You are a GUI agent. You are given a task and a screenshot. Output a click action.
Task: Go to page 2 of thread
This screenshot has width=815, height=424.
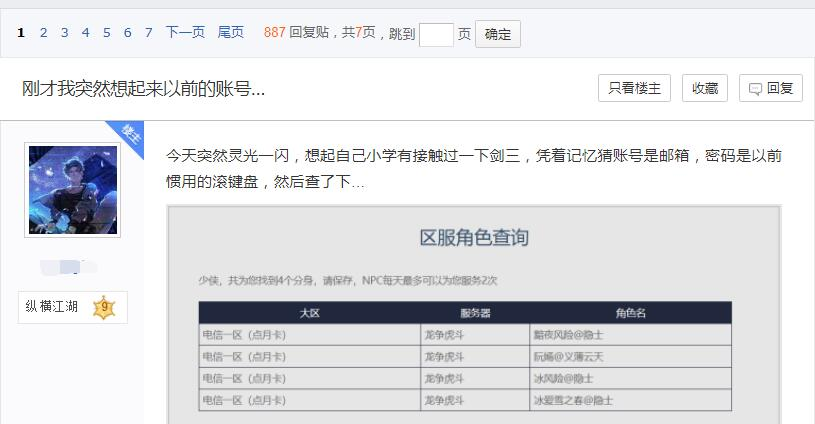pyautogui.click(x=44, y=33)
